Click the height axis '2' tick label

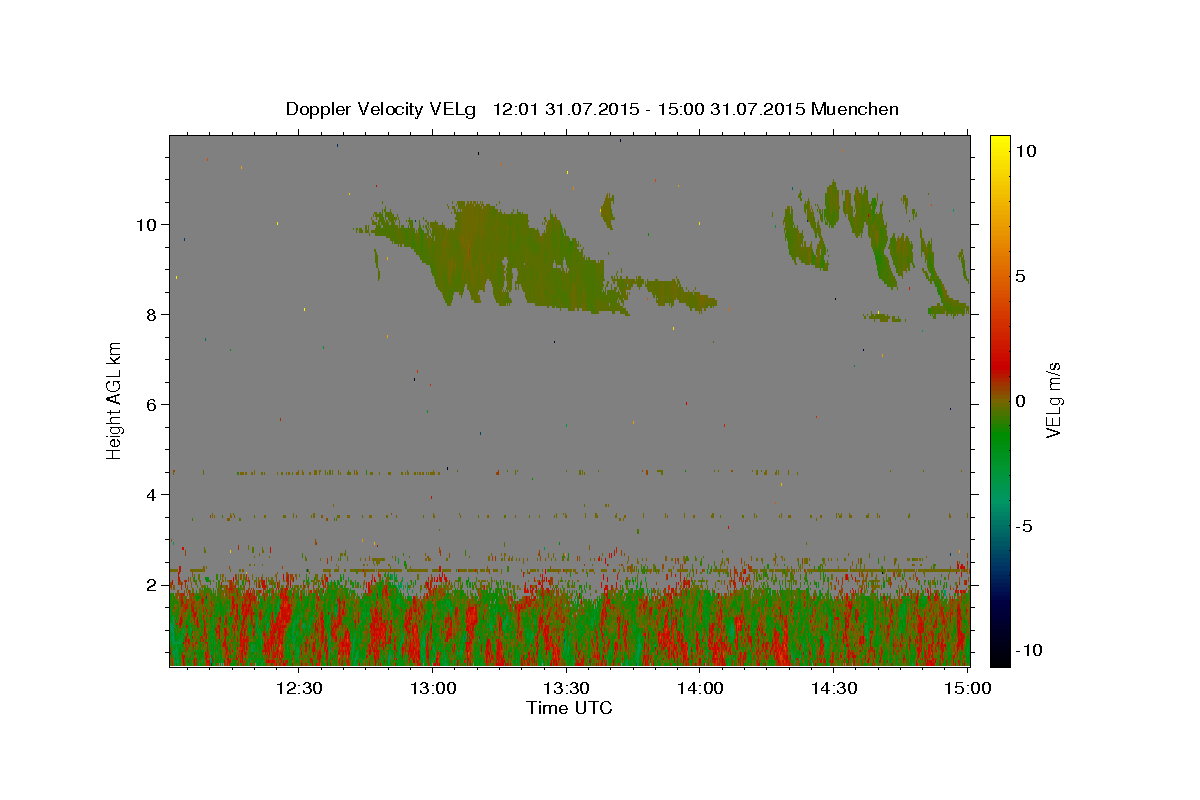pos(153,585)
